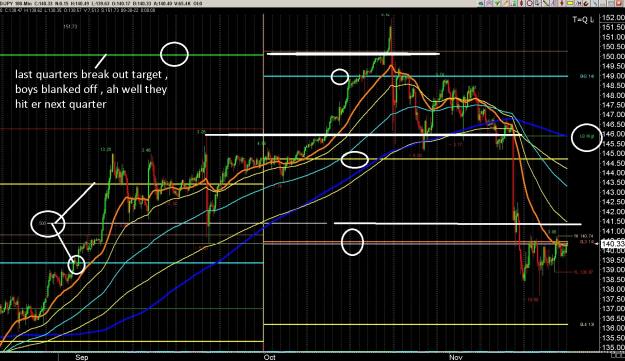The image size is (625, 361).
Task: Click the Sep month label on time axis
Action: (x=82, y=357)
